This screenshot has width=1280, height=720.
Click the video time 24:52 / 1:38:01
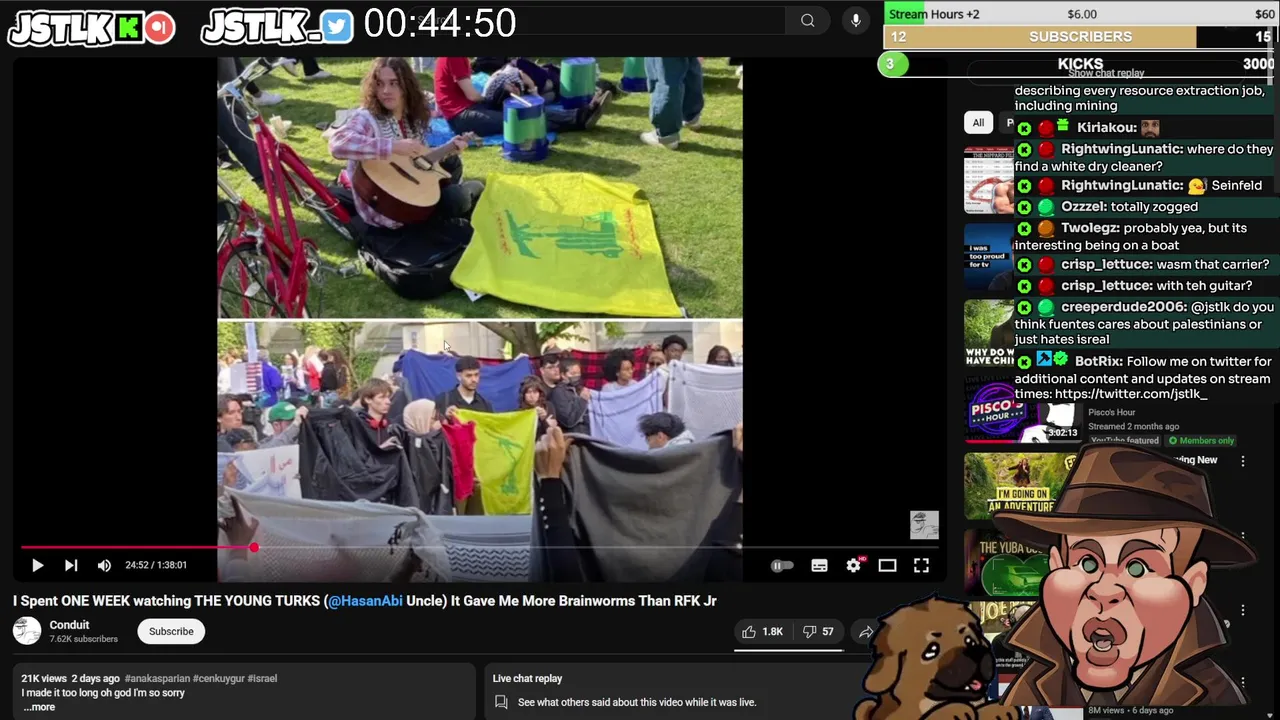(x=156, y=565)
